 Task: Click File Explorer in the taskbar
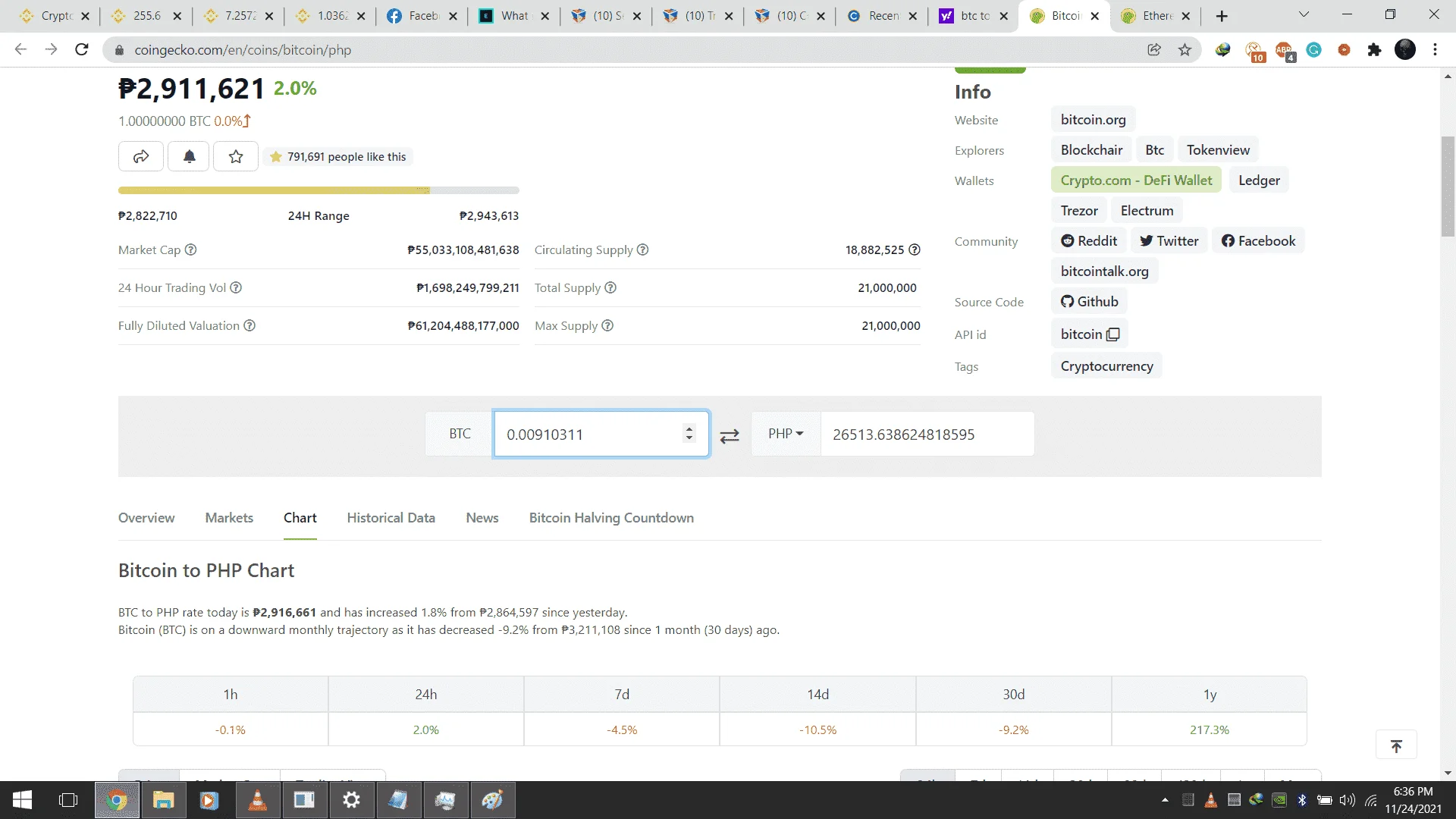(163, 800)
